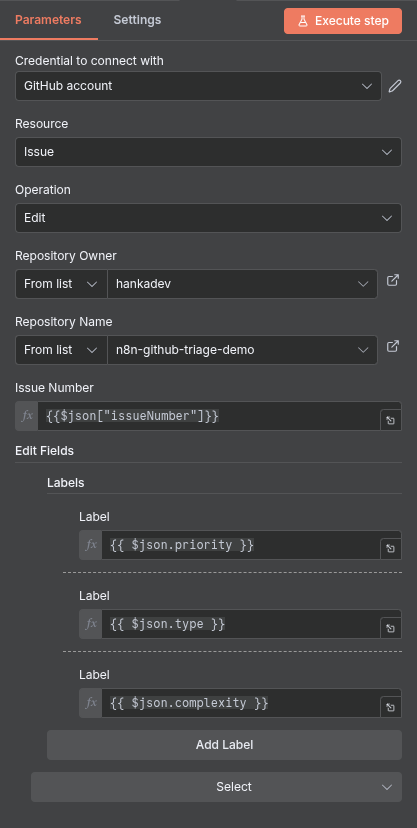Click the Execute step button
417x828 pixels.
point(343,21)
